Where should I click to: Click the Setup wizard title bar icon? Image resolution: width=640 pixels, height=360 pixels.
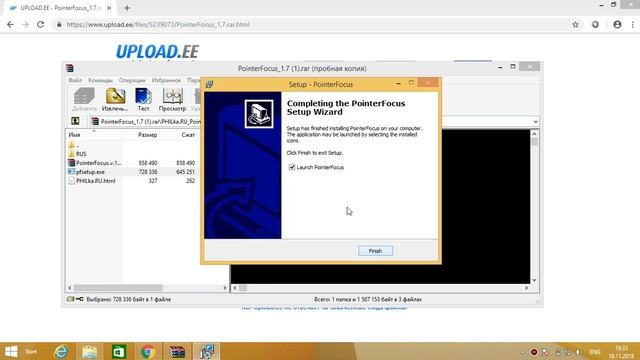(209, 84)
